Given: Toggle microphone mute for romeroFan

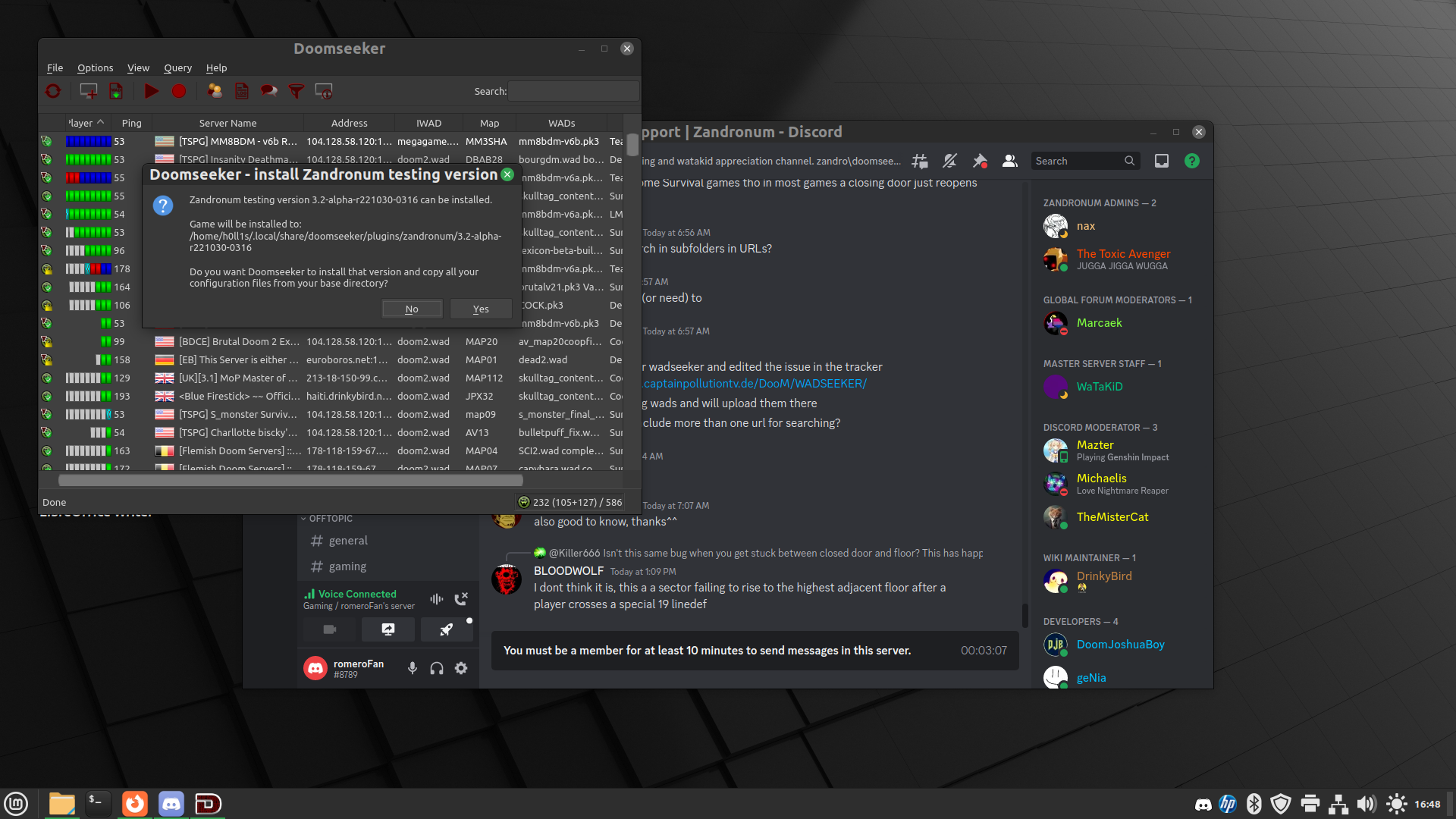Looking at the screenshot, I should (413, 668).
